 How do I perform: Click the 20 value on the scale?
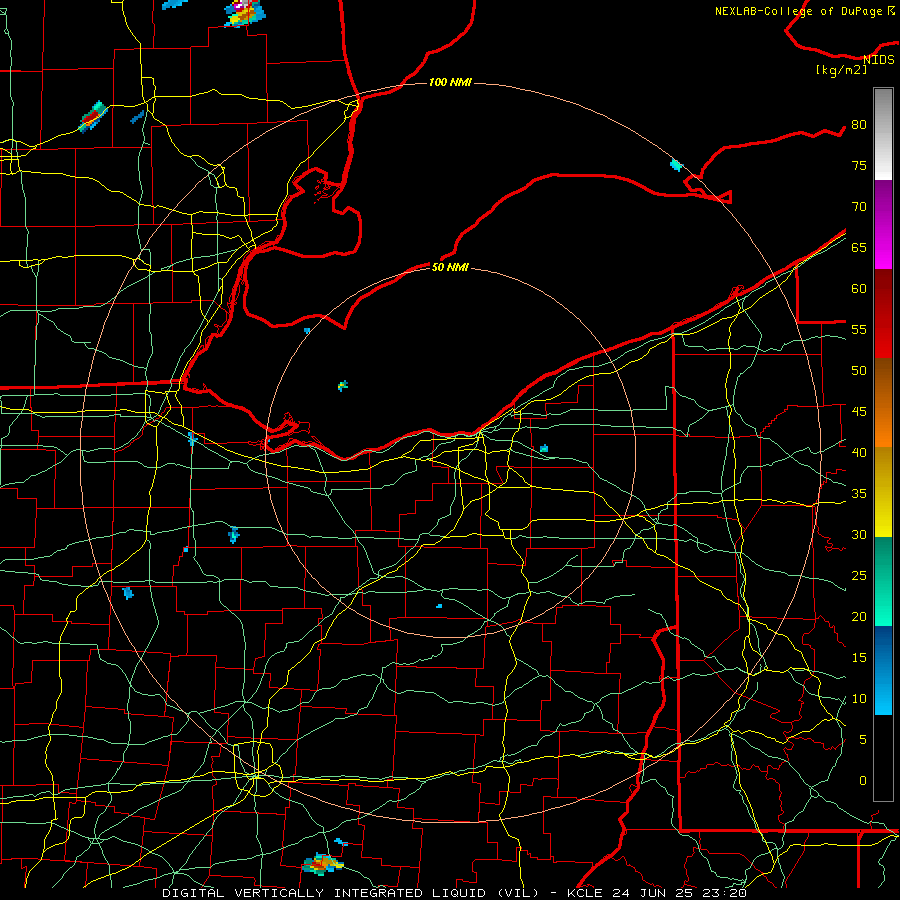(x=859, y=616)
